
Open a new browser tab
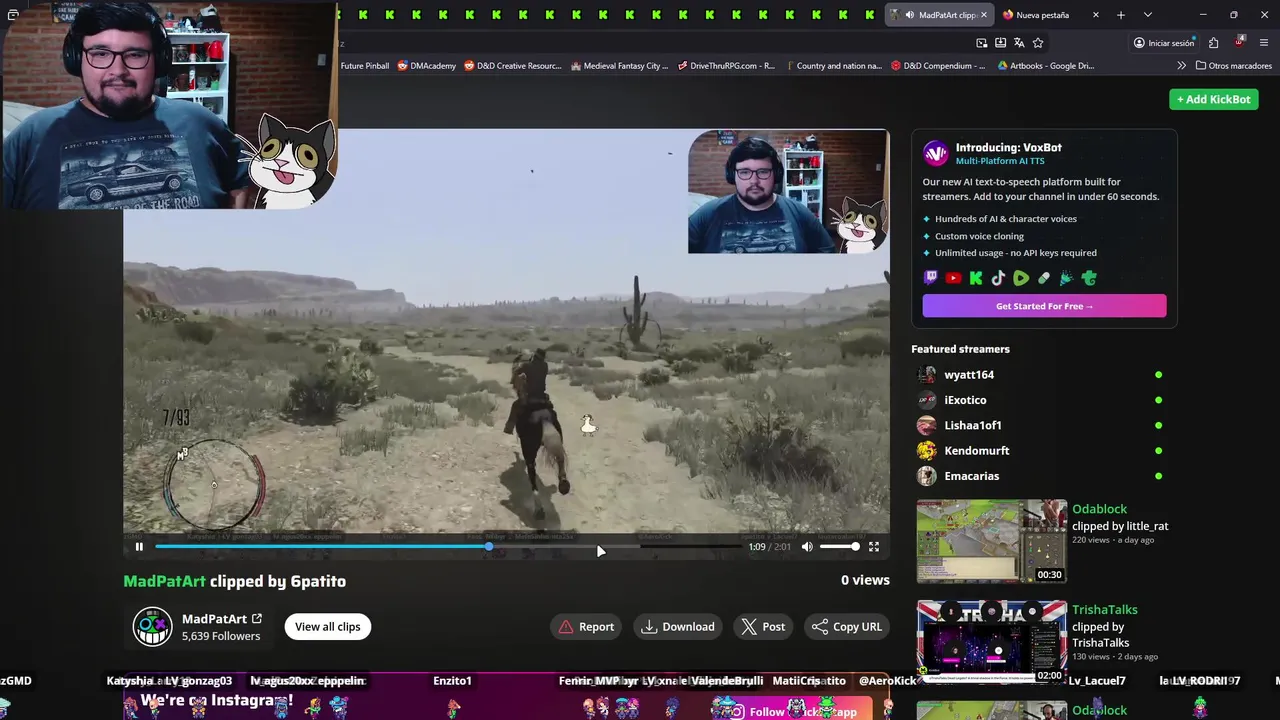(x=1121, y=15)
